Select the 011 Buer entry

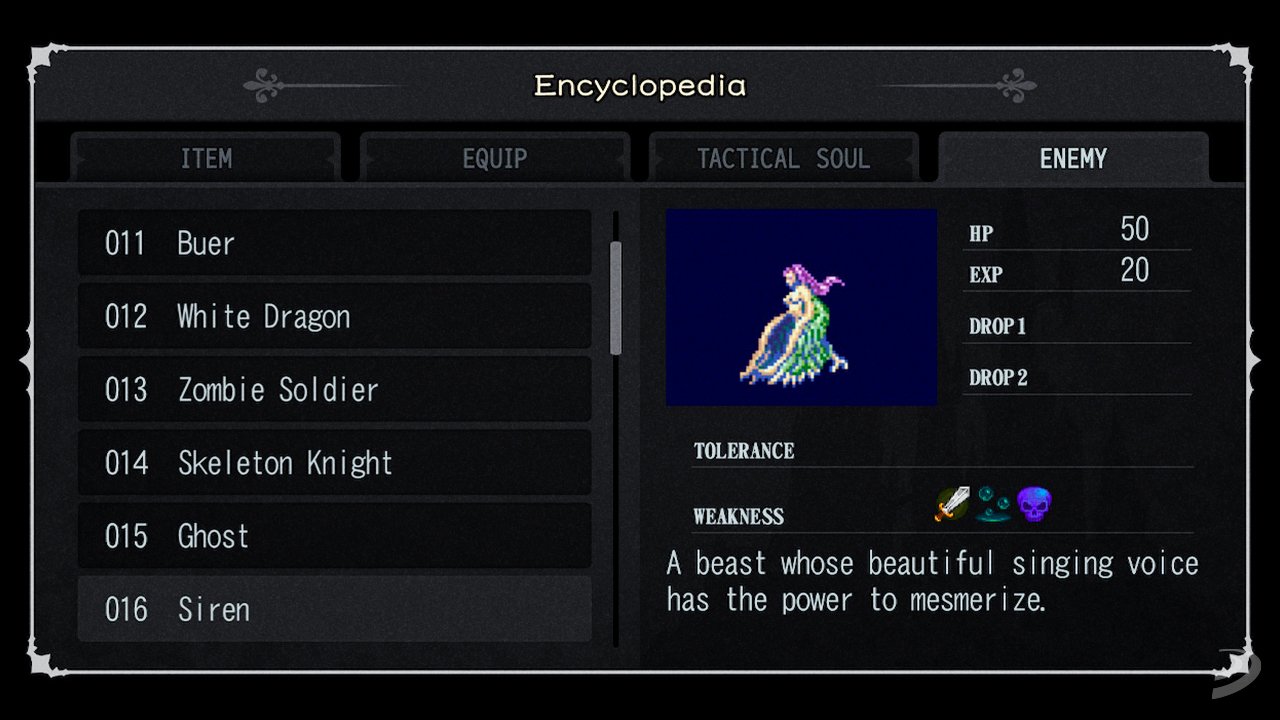click(335, 243)
